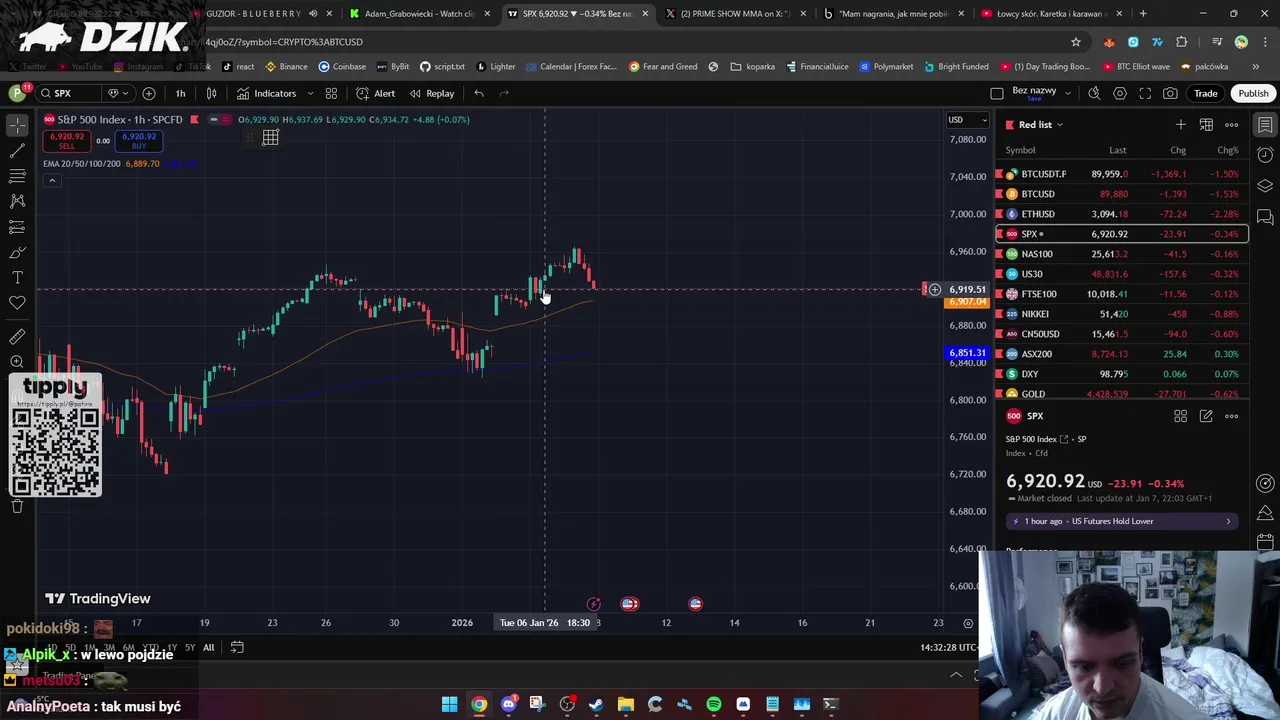Enter fullscreen mode
The height and width of the screenshot is (720, 1280).
pos(1145,93)
